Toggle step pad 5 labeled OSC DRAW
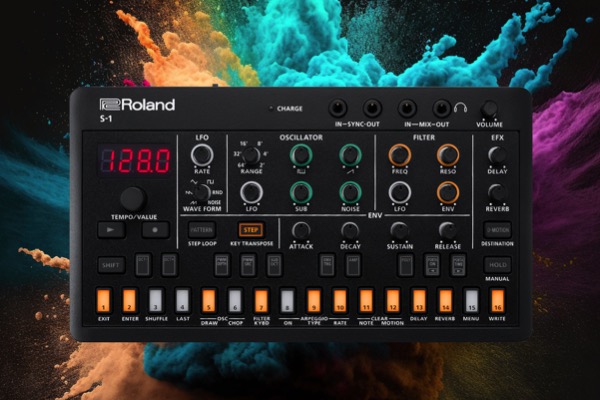 coord(209,300)
